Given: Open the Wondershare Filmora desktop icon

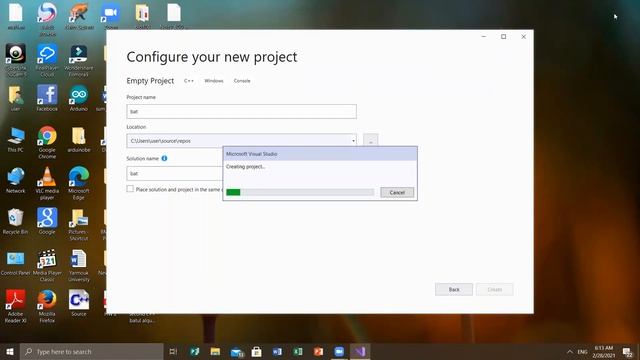Looking at the screenshot, I should [x=78, y=60].
